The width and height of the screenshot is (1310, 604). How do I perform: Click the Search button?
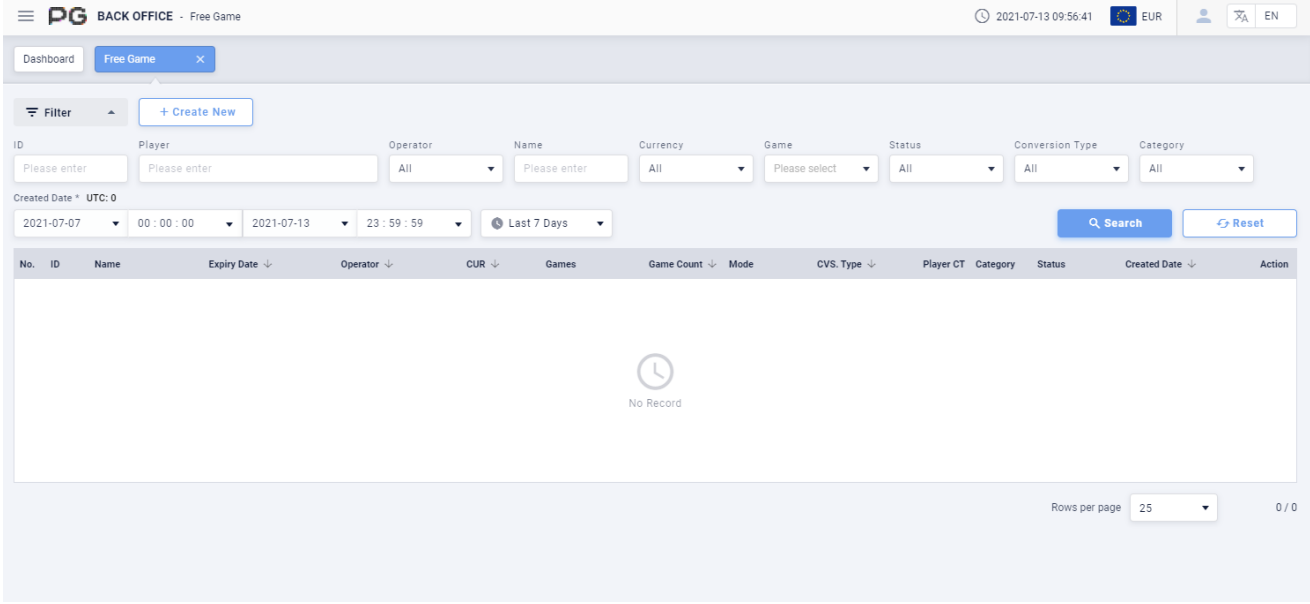click(x=1114, y=224)
